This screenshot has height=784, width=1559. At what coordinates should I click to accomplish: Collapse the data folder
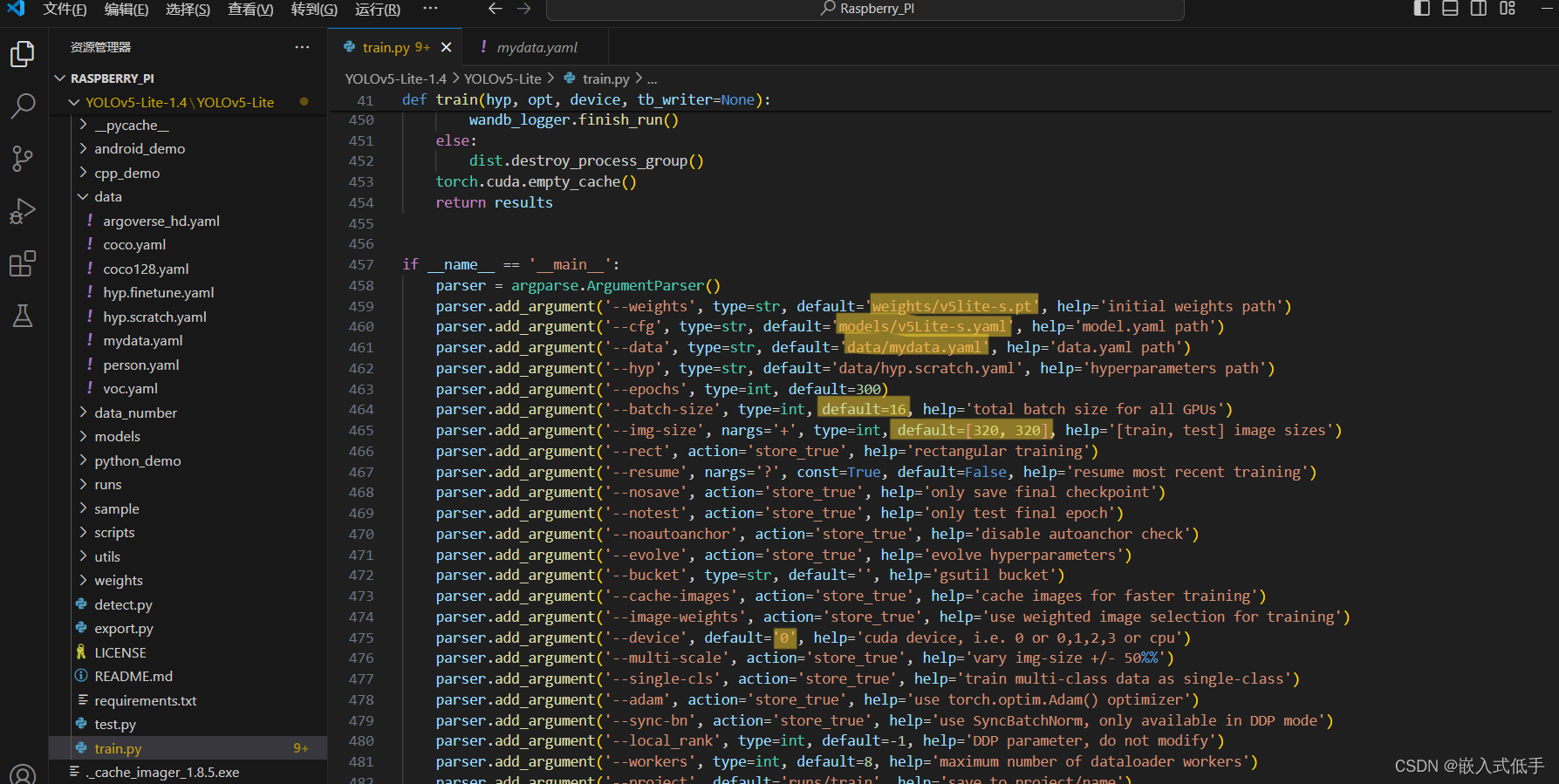click(188, 197)
